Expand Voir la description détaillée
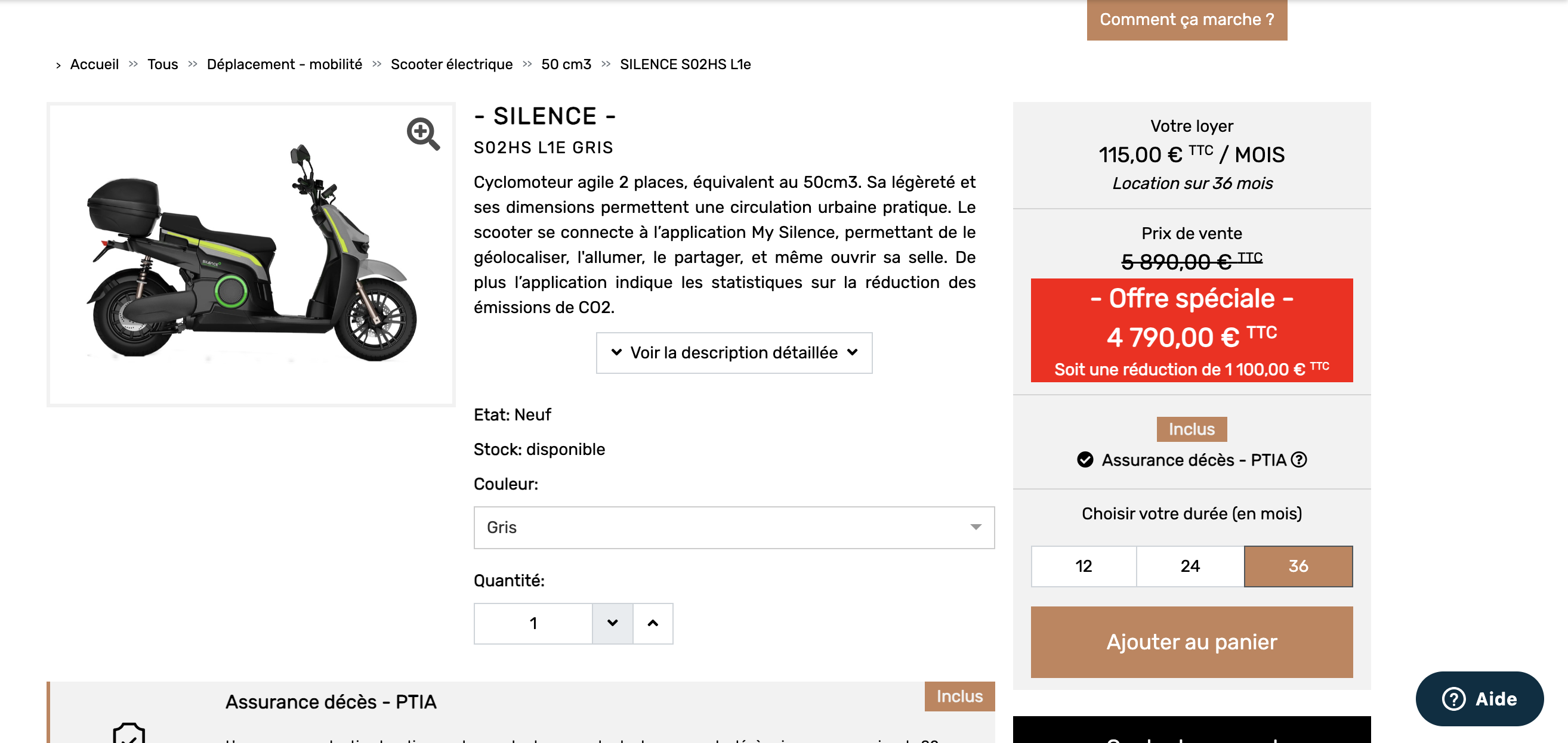The width and height of the screenshot is (1568, 743). click(x=733, y=352)
